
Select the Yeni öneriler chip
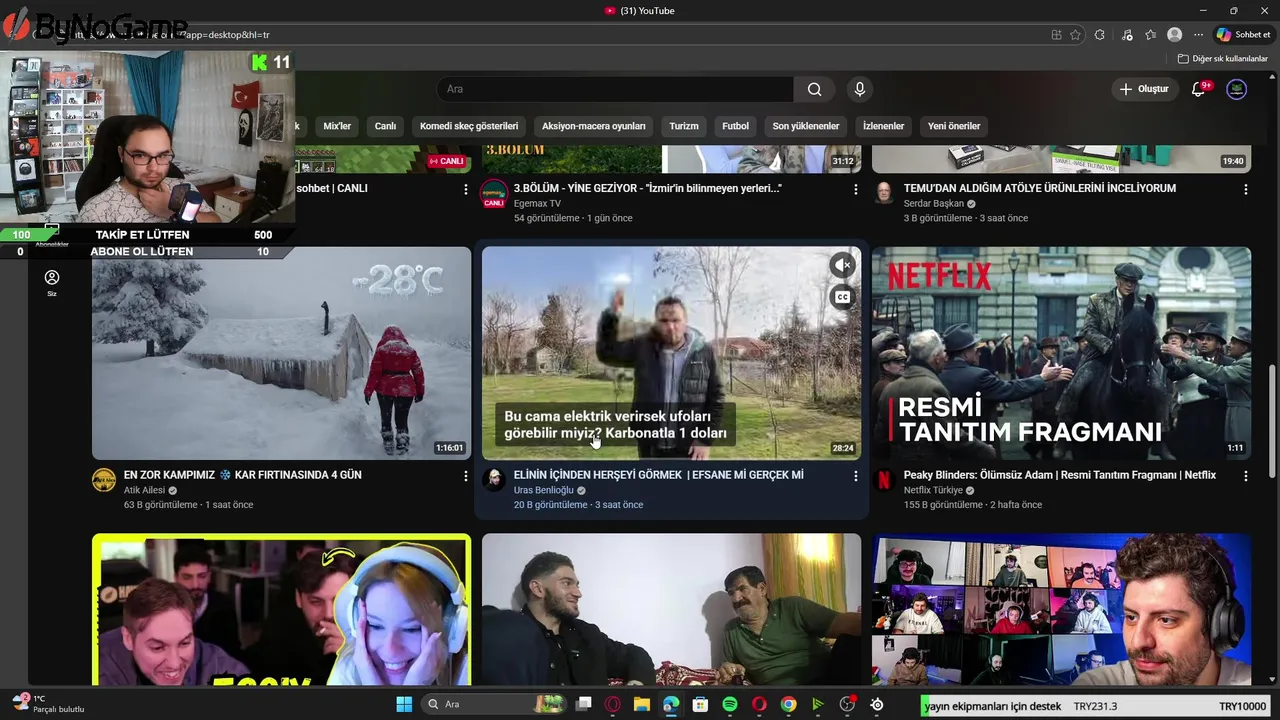click(x=954, y=126)
